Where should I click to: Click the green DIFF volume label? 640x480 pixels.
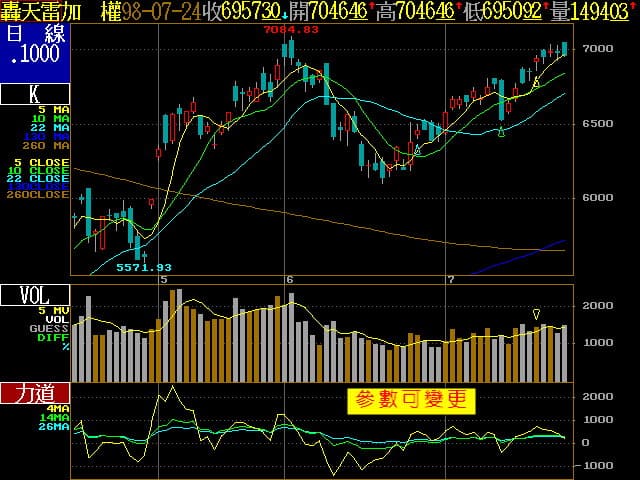click(x=55, y=337)
